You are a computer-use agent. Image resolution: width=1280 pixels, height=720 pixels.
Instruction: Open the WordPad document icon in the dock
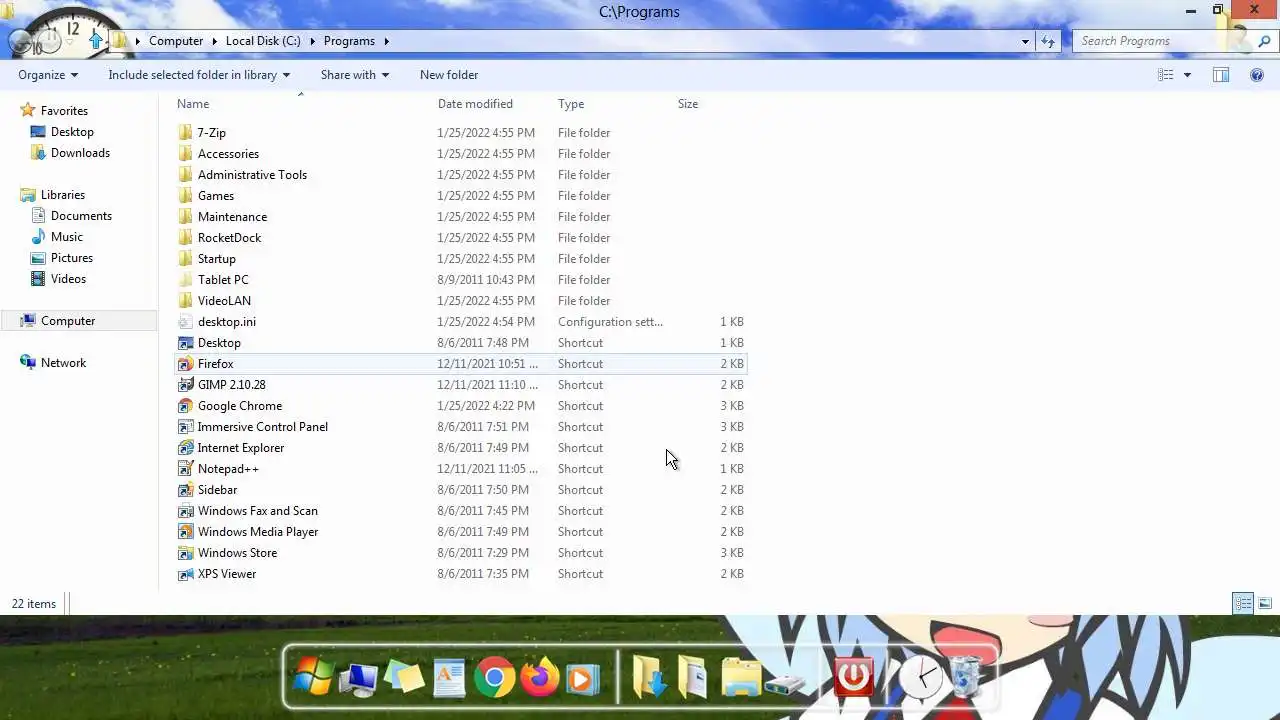tap(449, 678)
